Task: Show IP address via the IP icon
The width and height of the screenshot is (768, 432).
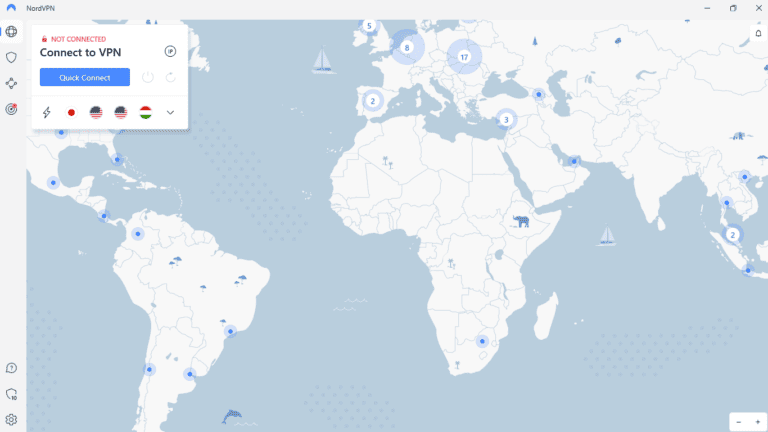Action: (170, 51)
